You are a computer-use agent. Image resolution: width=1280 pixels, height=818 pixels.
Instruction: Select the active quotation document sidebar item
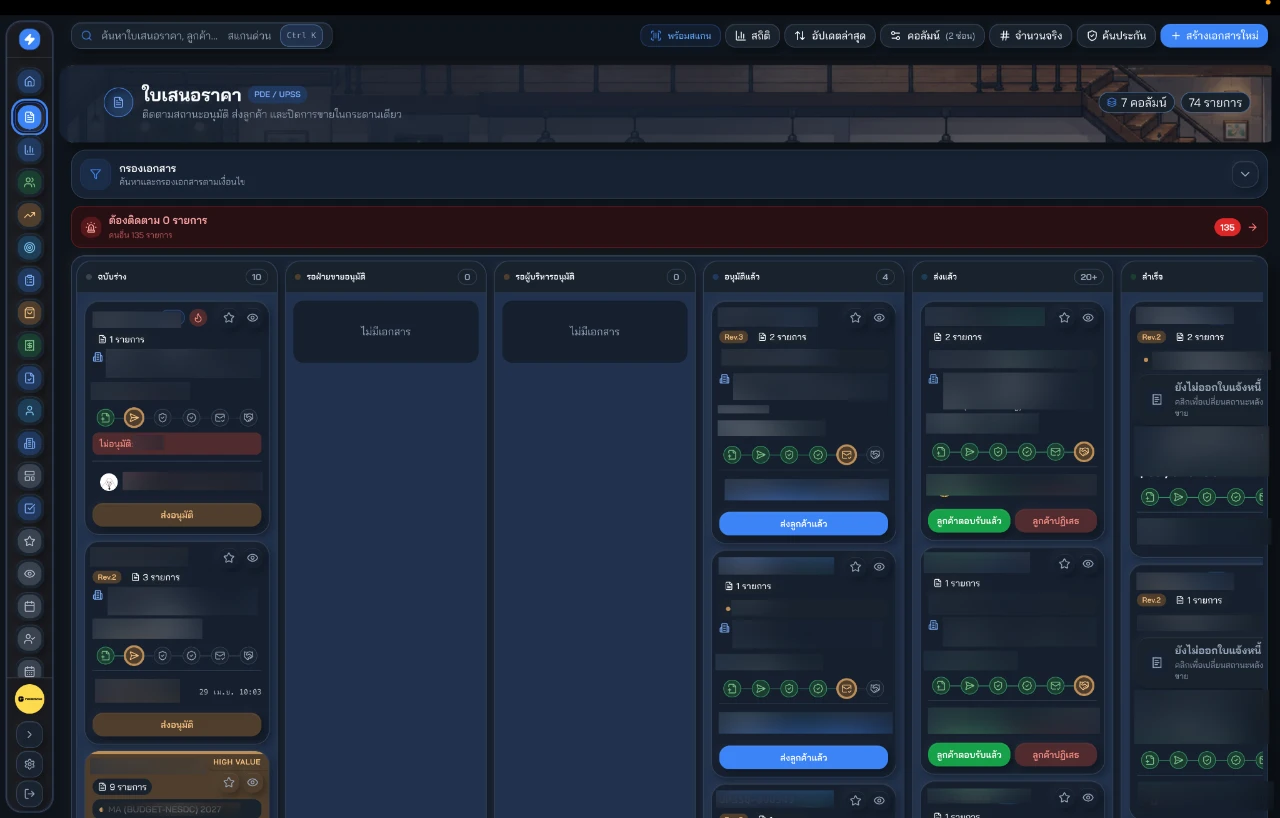pos(30,117)
